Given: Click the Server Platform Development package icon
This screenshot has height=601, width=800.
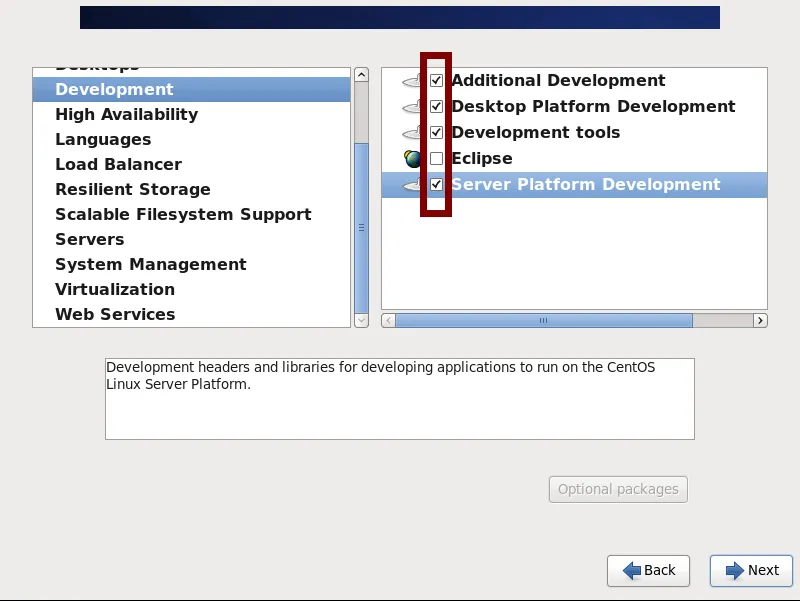Looking at the screenshot, I should tap(412, 185).
